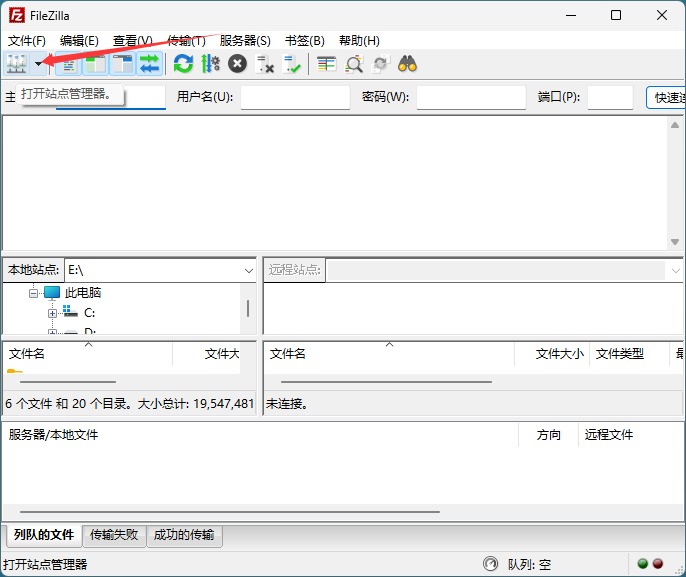Open the 服务器(S) menu

click(245, 41)
